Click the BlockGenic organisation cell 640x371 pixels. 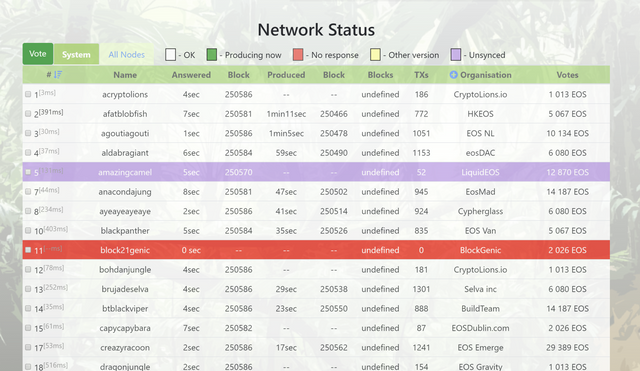[480, 250]
